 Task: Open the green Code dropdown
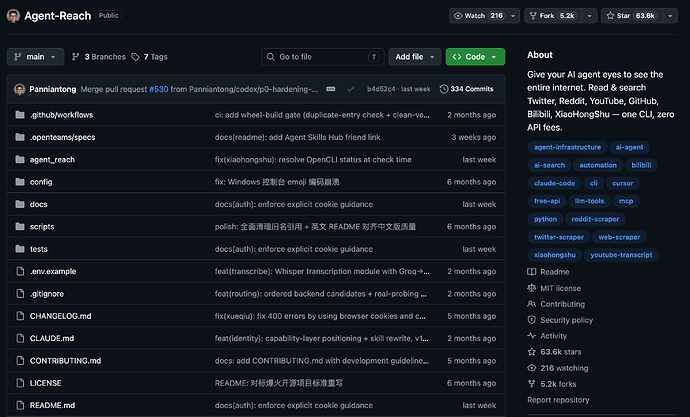475,57
